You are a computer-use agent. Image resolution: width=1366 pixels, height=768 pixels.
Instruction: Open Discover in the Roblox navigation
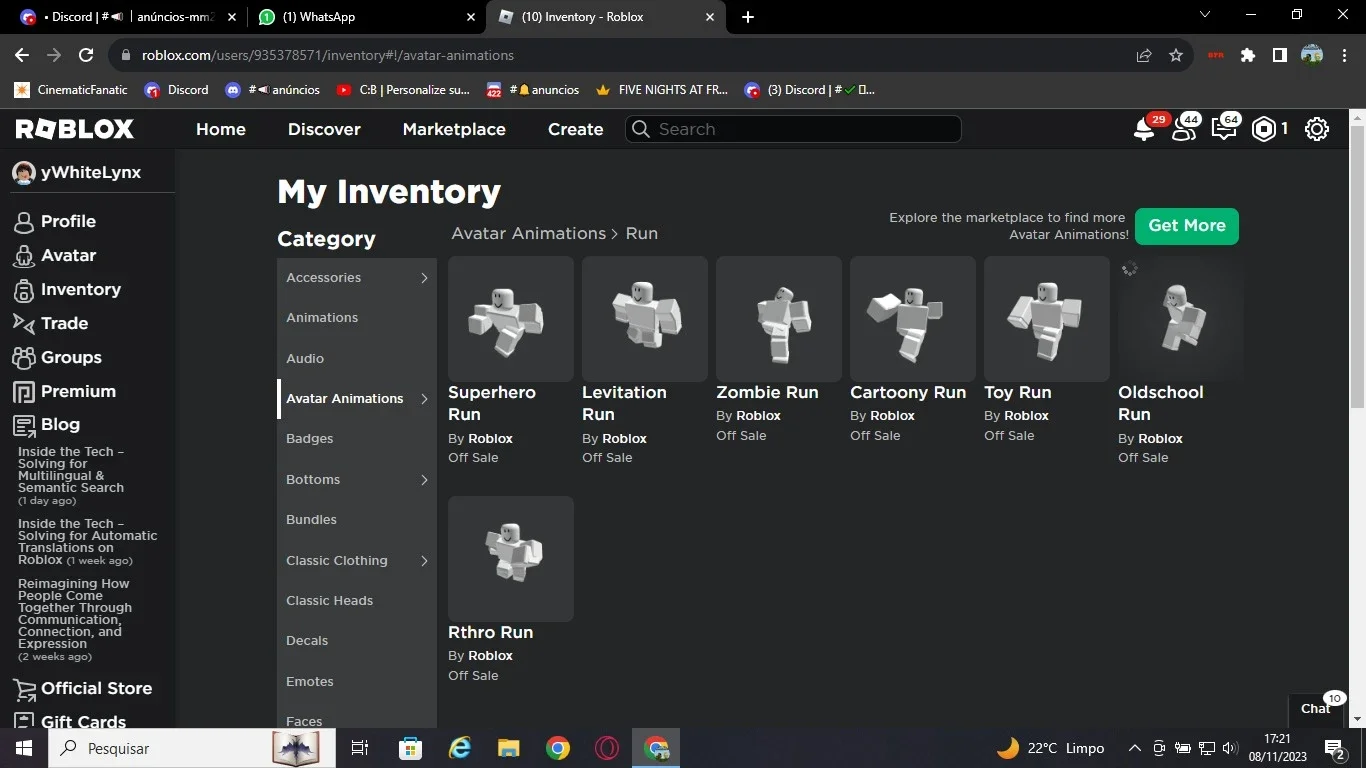tap(324, 129)
